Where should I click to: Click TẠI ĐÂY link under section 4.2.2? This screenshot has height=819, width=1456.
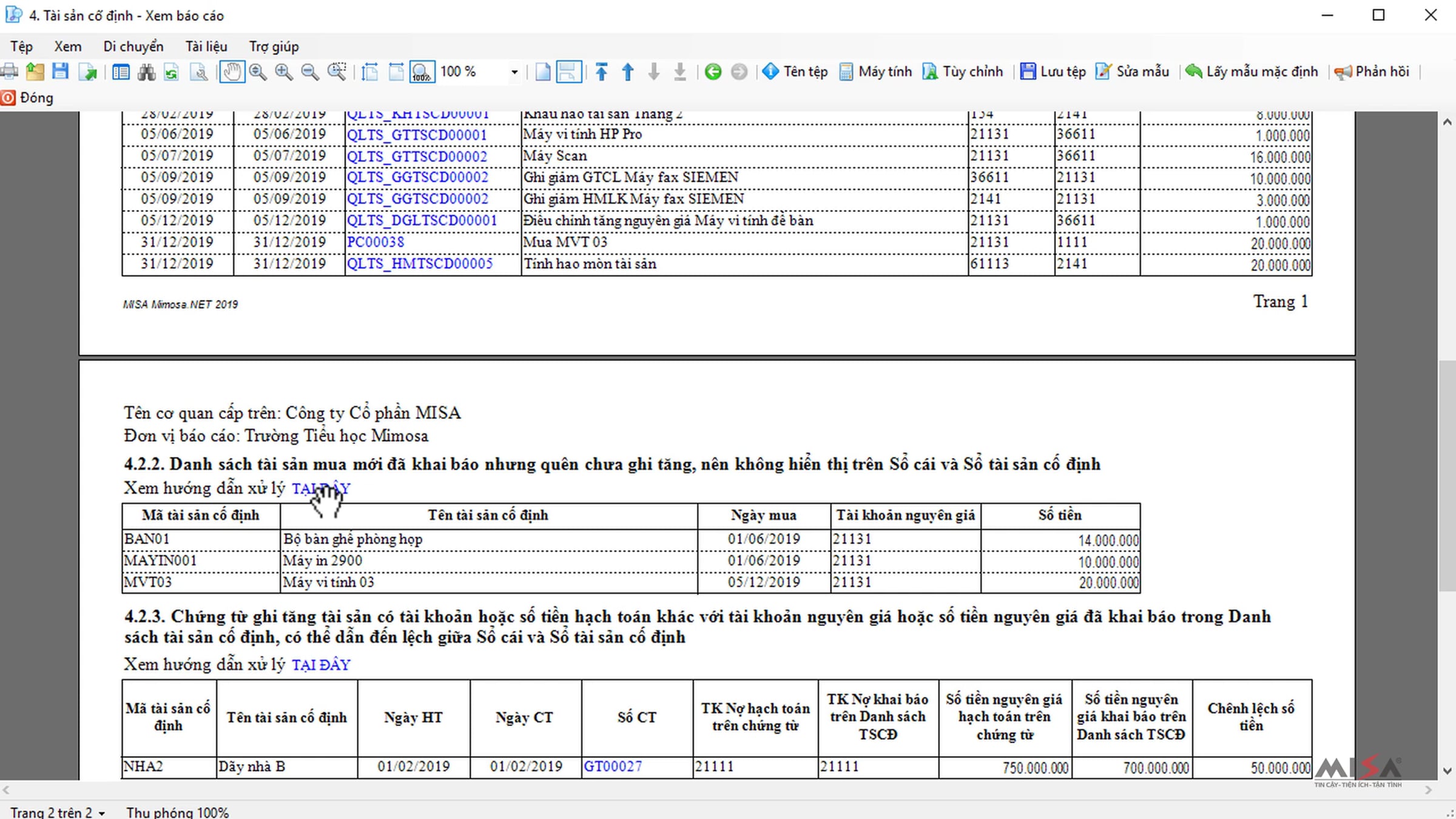tap(321, 488)
